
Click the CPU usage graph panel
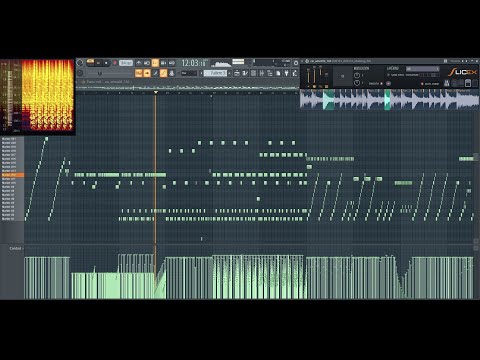click(x=221, y=63)
